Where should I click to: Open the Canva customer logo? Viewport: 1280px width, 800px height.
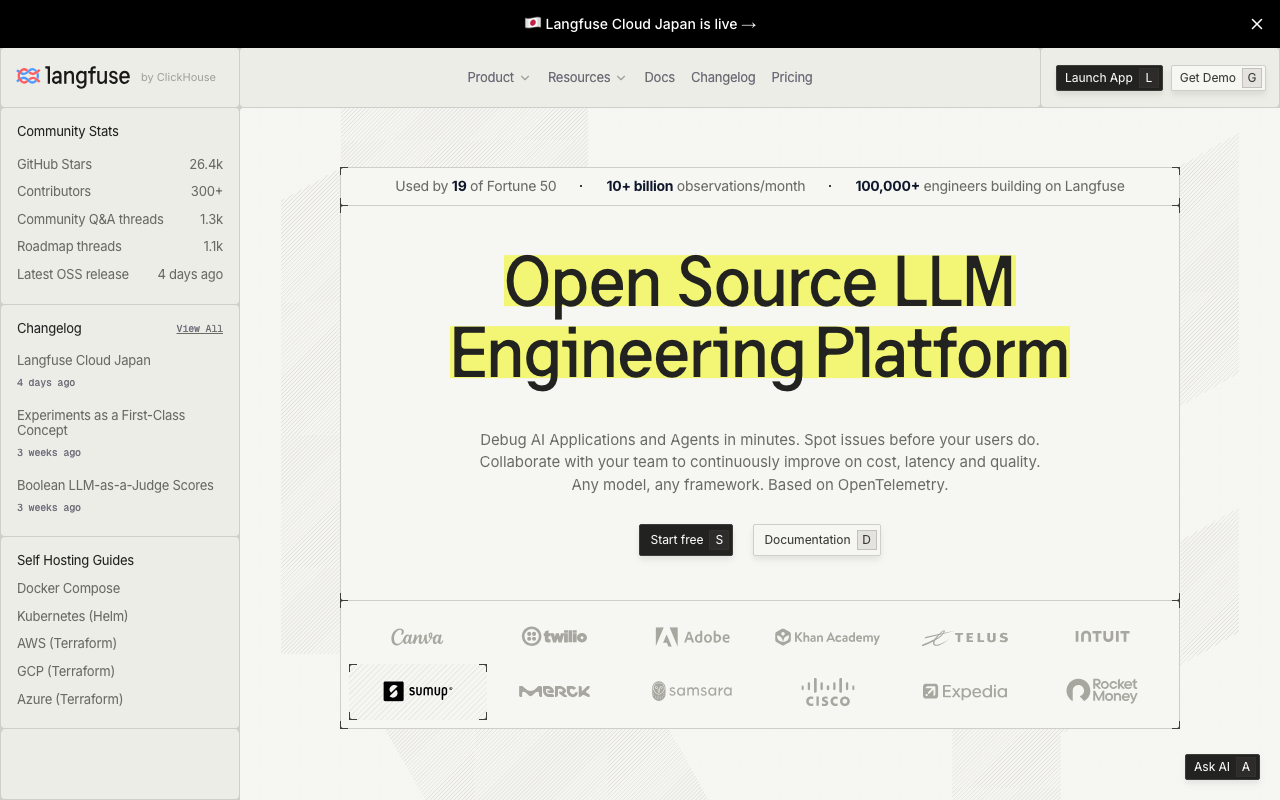tap(417, 637)
